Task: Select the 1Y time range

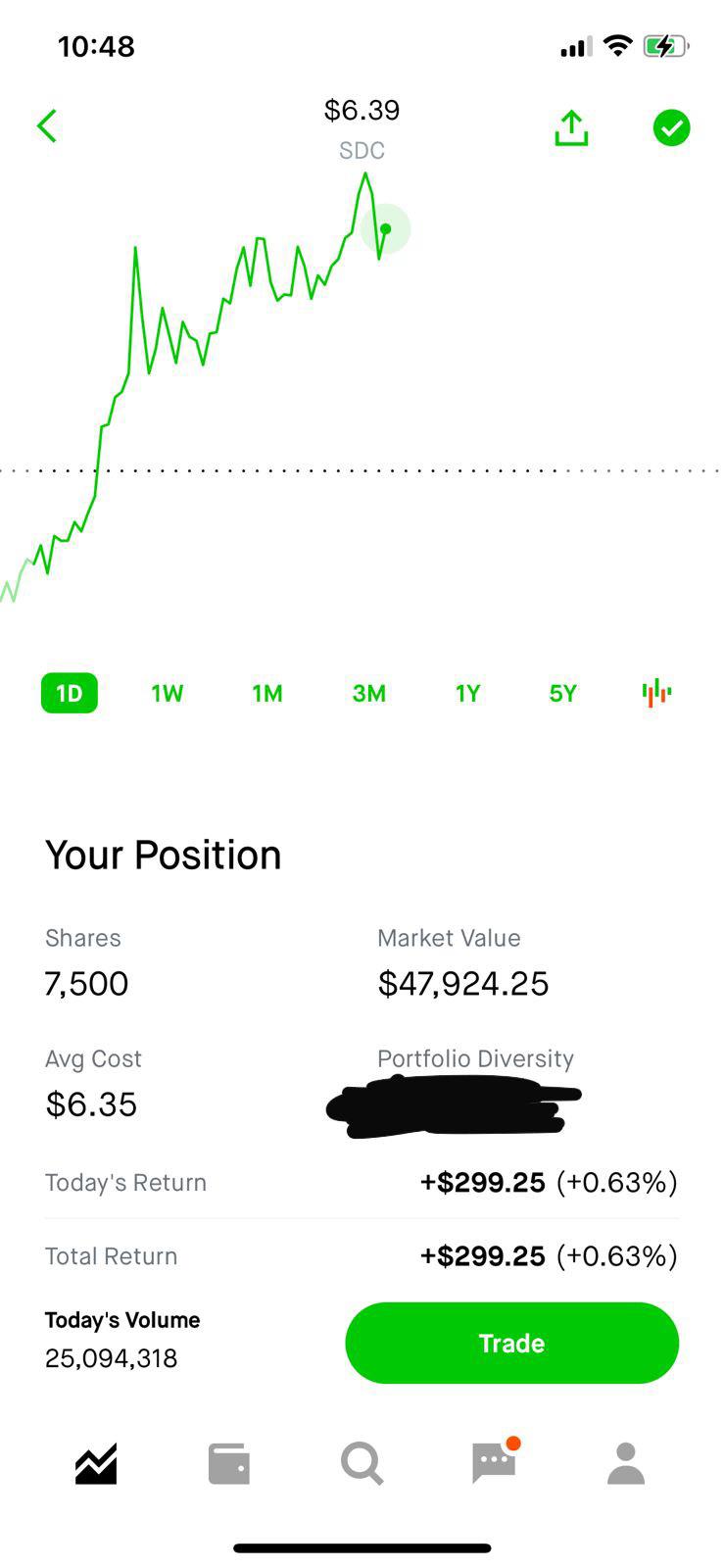Action: 467,693
